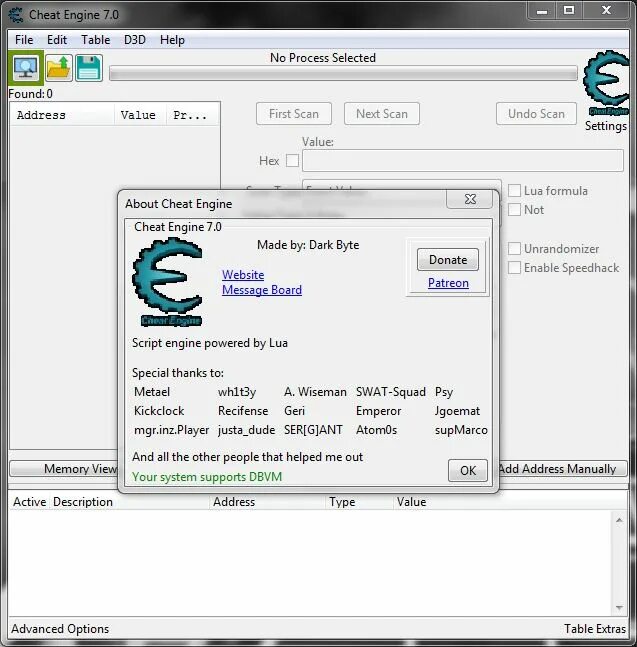Click the Active column header

point(30,502)
